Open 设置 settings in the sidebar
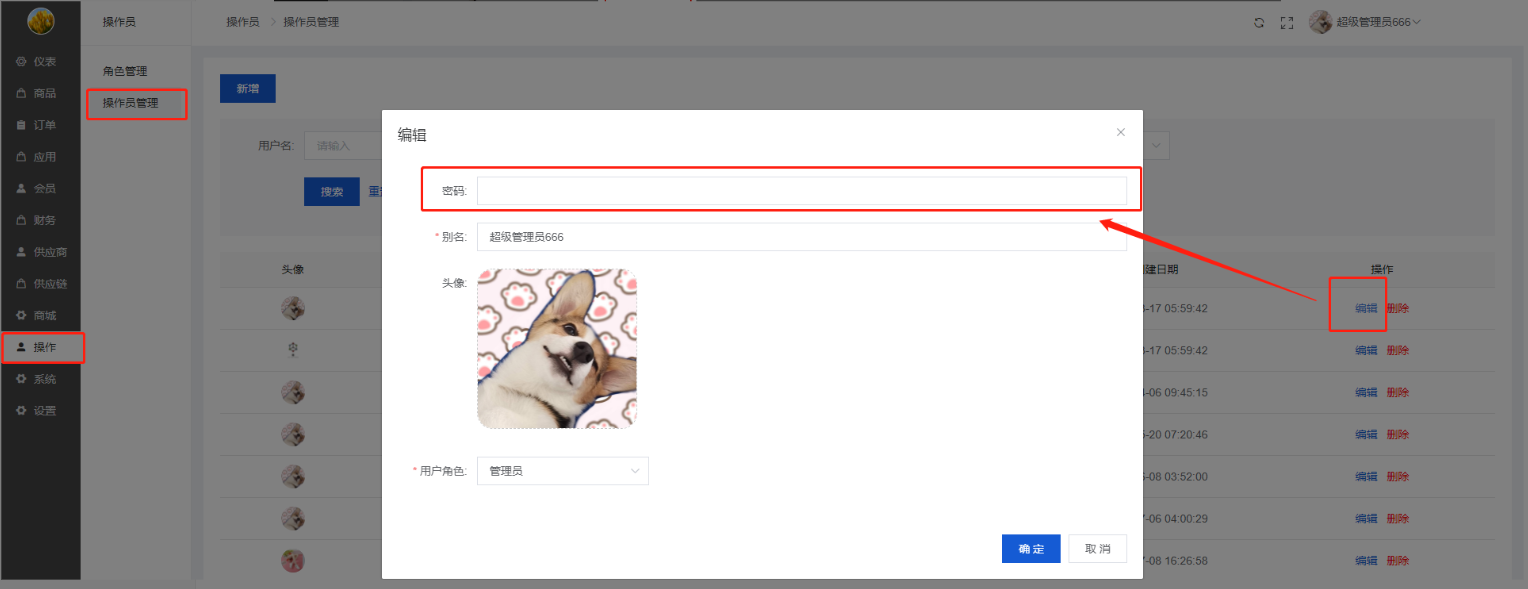The width and height of the screenshot is (1528, 589). coord(42,411)
